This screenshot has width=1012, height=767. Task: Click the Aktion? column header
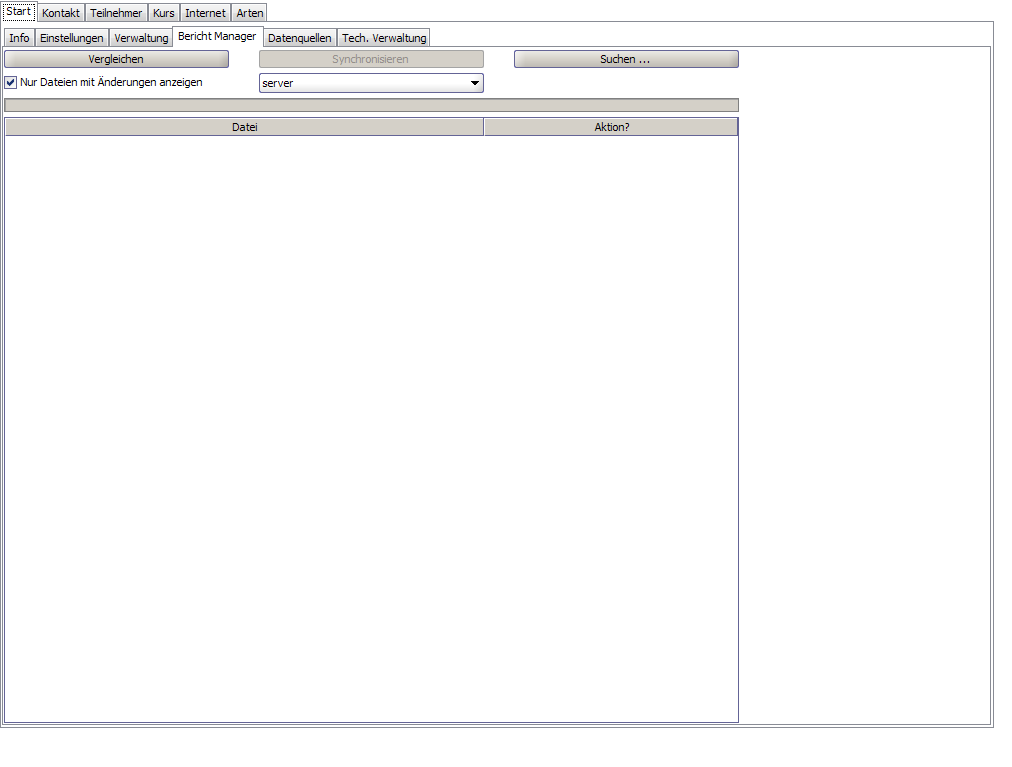tap(611, 127)
